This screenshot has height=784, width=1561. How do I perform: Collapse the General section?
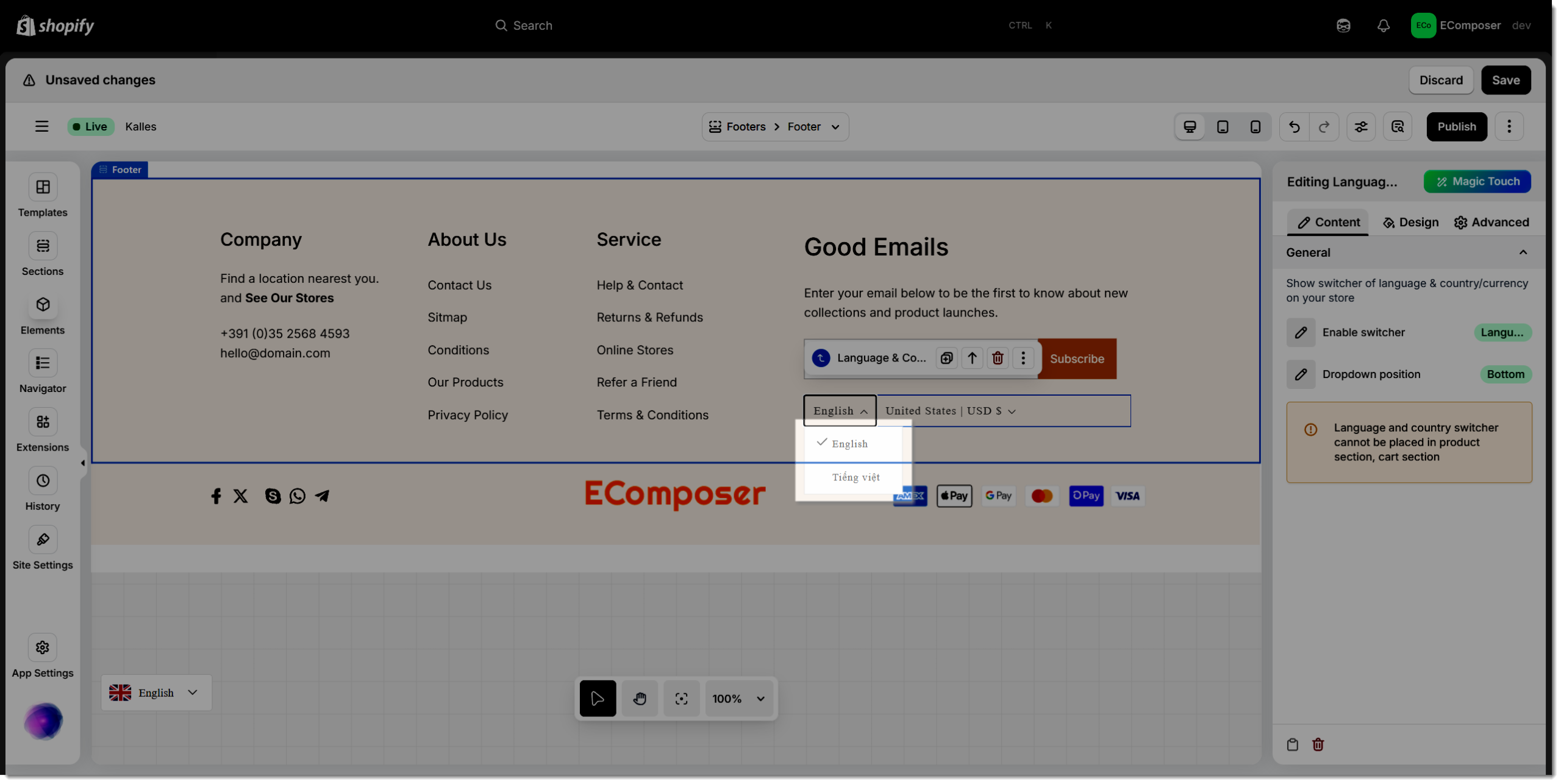coord(1523,252)
